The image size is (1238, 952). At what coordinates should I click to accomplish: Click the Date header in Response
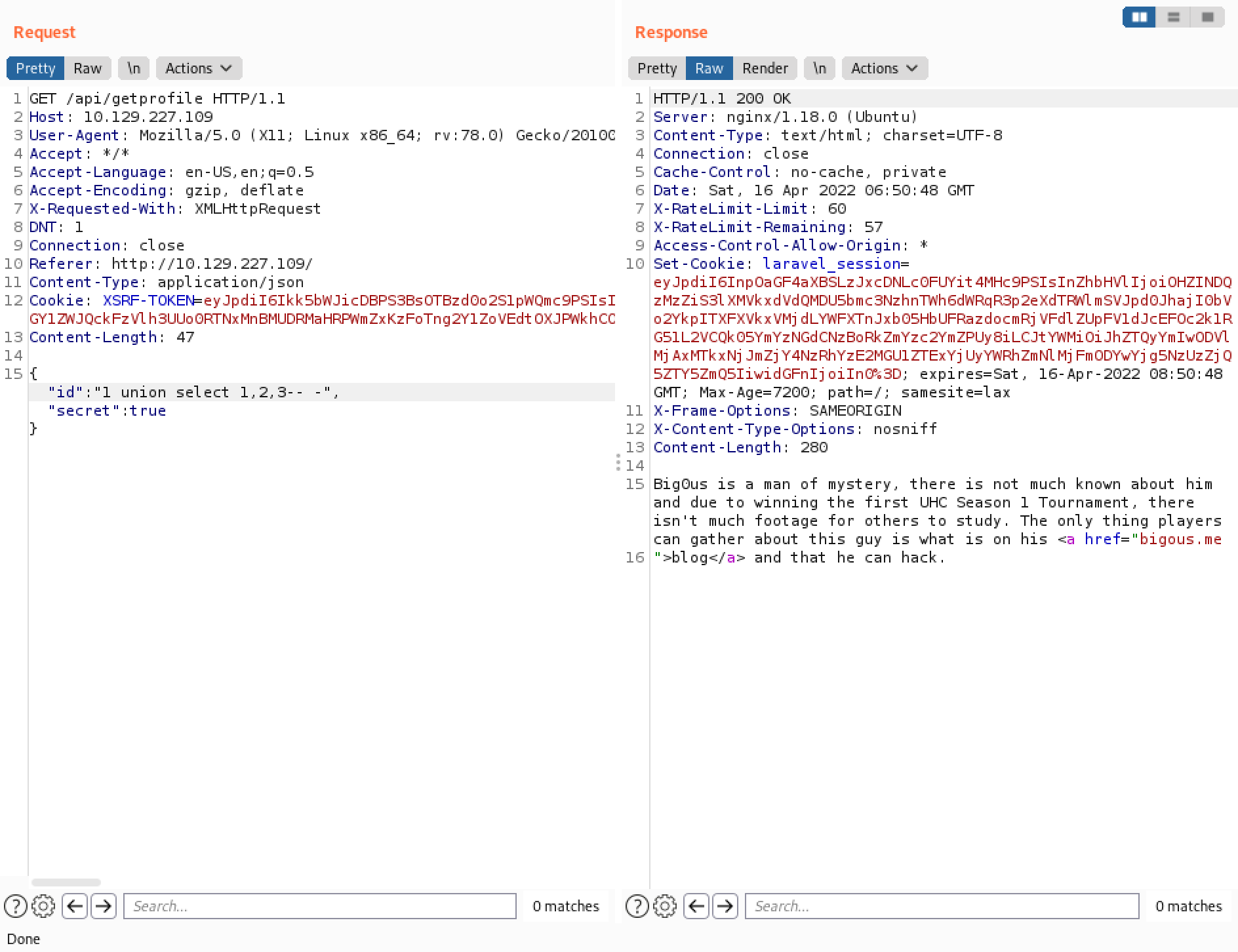814,190
